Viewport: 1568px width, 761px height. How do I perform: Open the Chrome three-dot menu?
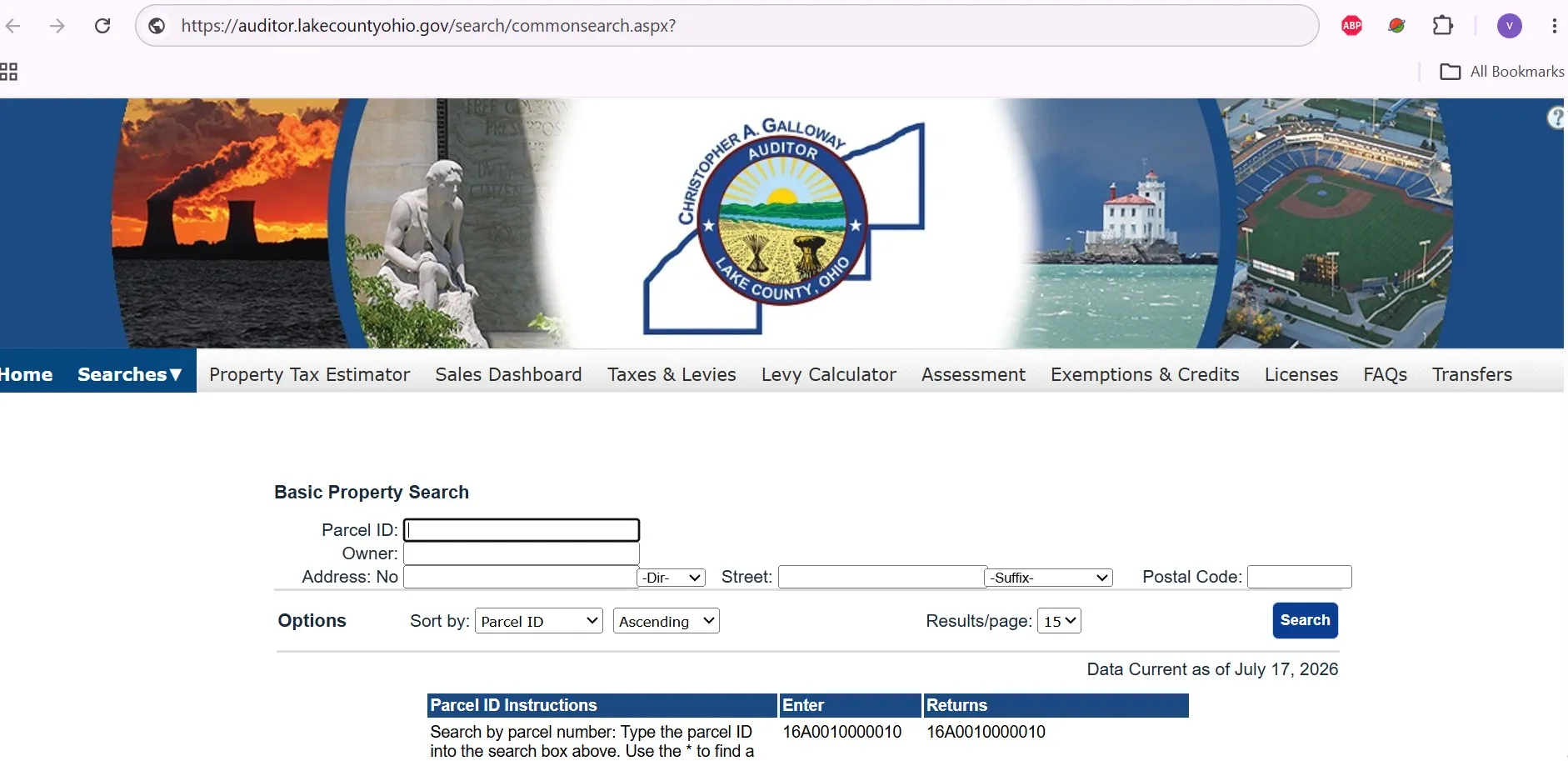(x=1554, y=26)
